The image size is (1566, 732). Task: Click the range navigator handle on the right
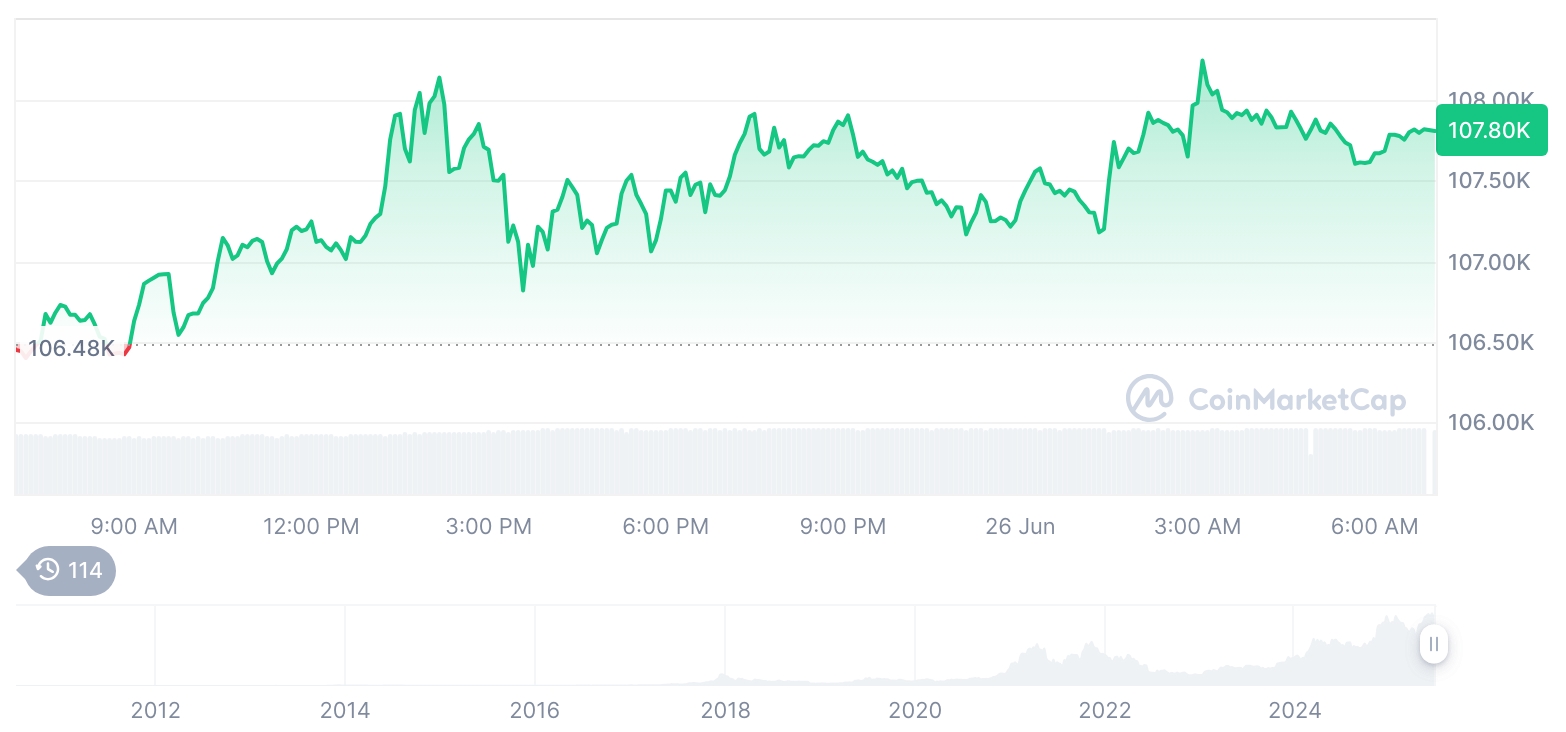pyautogui.click(x=1433, y=645)
